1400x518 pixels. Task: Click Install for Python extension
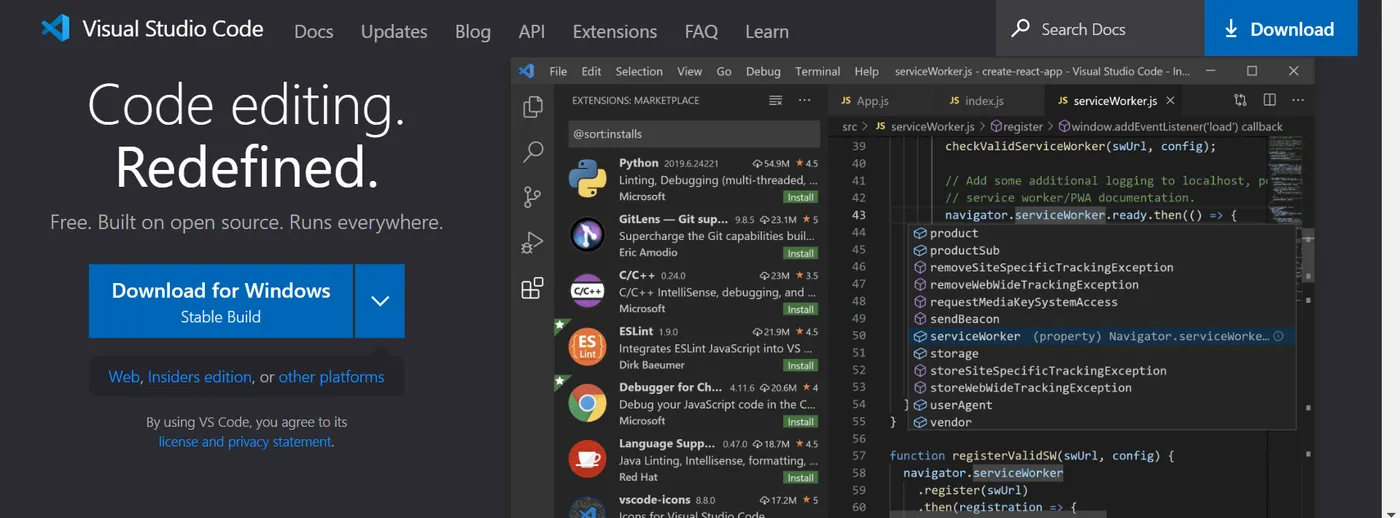[801, 197]
